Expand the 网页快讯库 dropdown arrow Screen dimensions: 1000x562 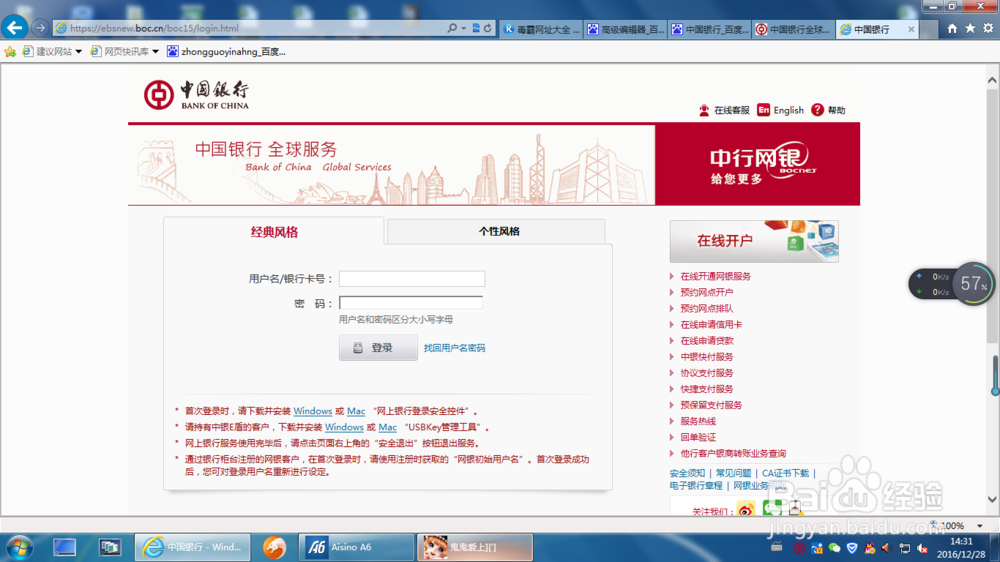[155, 52]
